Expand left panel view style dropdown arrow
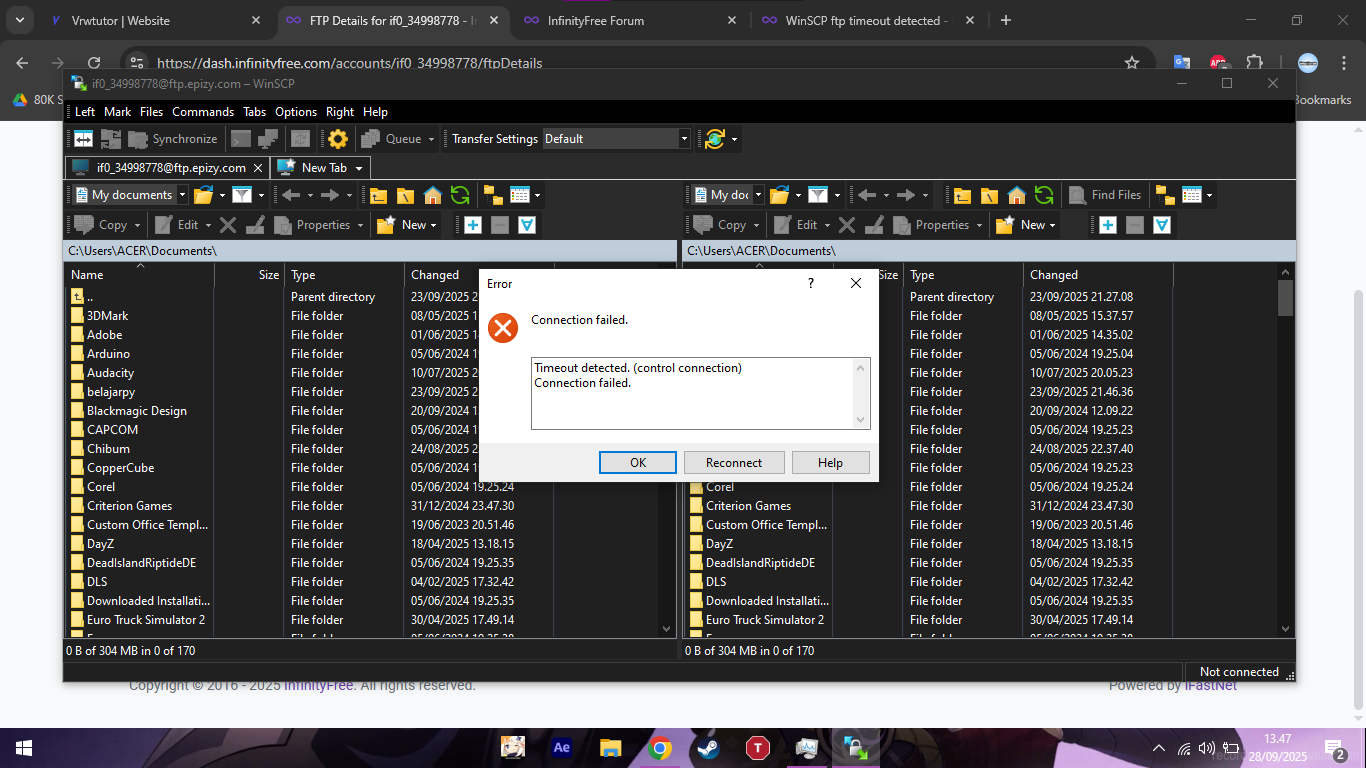The width and height of the screenshot is (1366, 768). (x=537, y=195)
